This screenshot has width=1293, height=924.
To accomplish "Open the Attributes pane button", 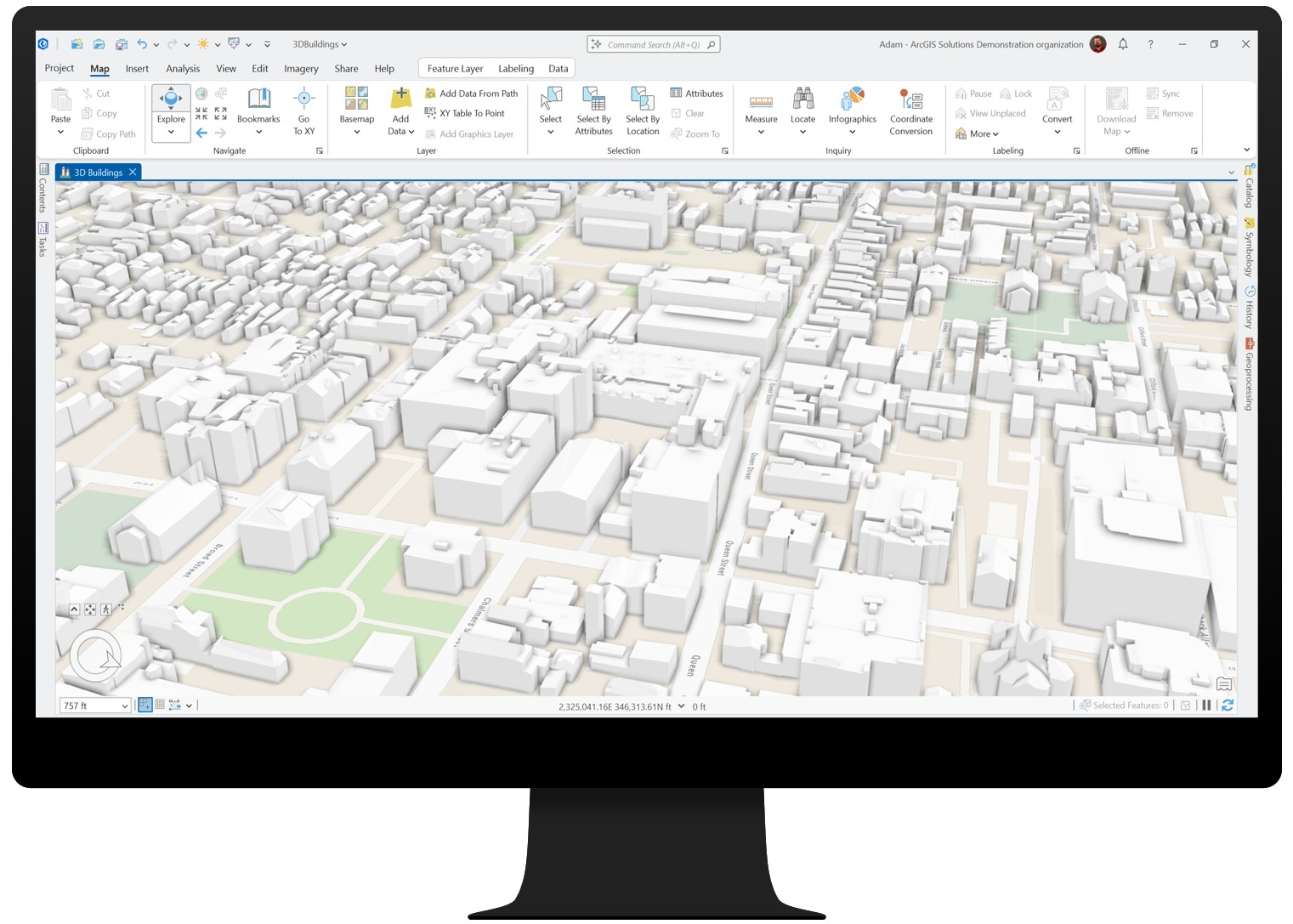I will pos(697,93).
